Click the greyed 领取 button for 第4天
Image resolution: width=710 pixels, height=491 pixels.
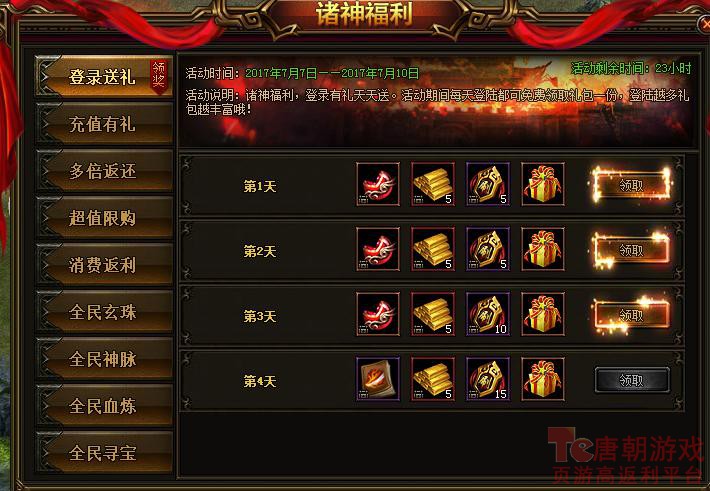(x=632, y=380)
